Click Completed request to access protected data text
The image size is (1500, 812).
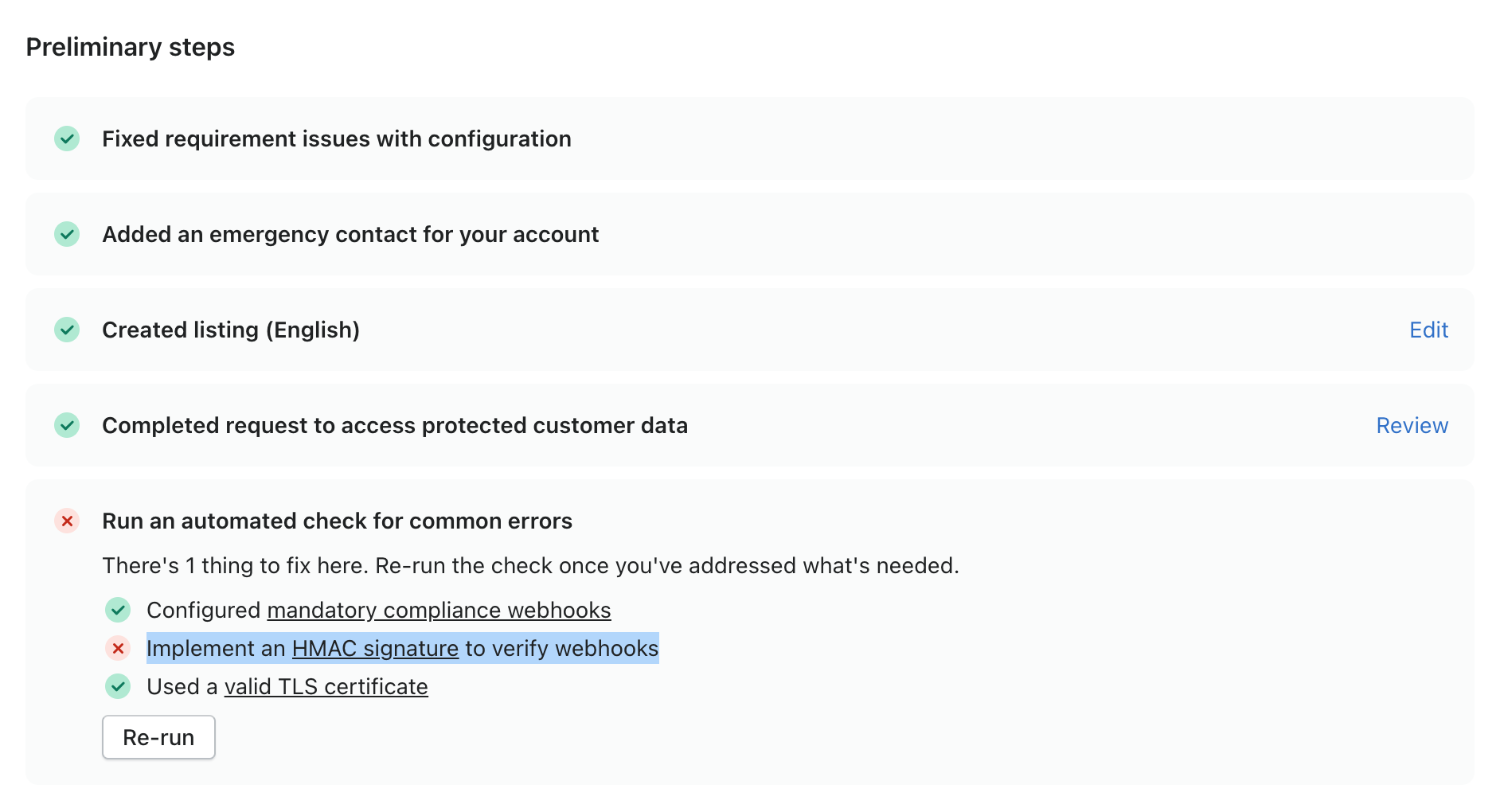[x=395, y=425]
